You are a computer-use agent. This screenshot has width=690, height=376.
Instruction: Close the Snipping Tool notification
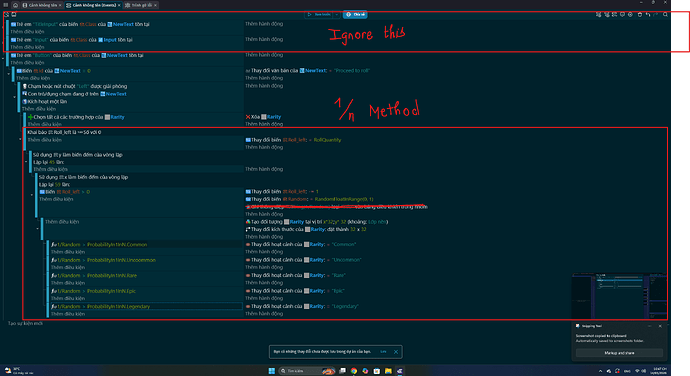pos(660,326)
